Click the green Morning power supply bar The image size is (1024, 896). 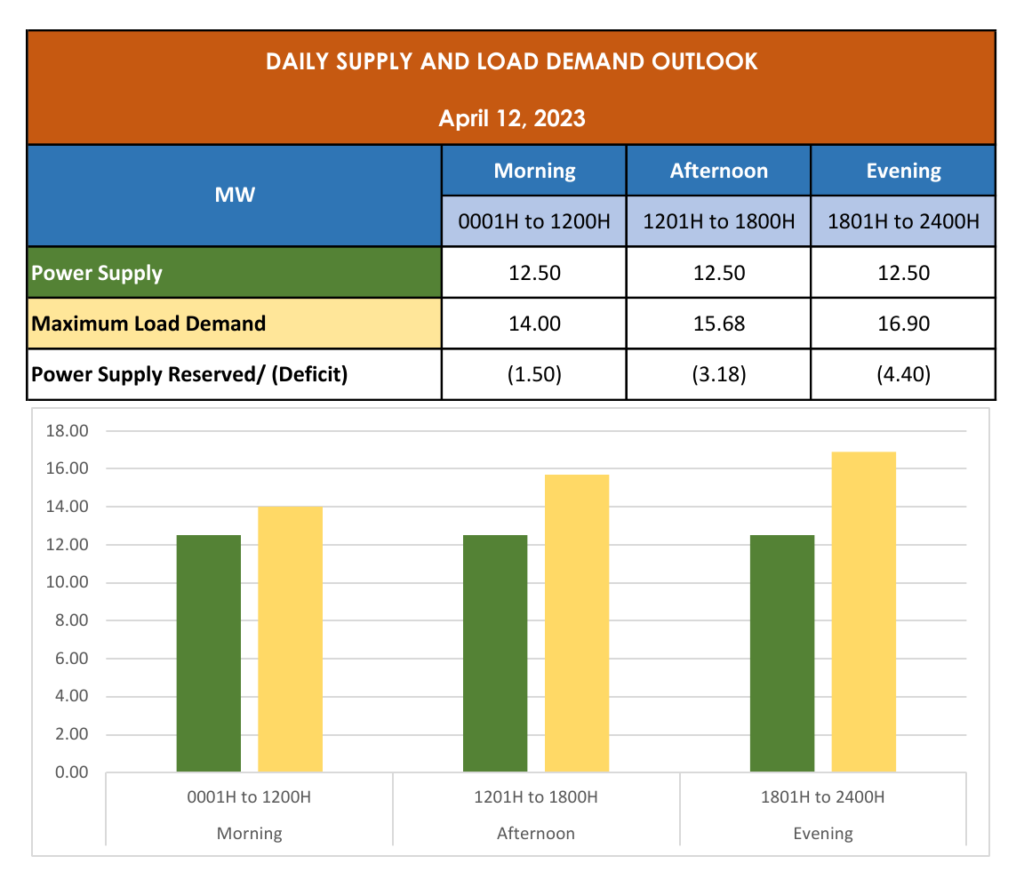[208, 654]
